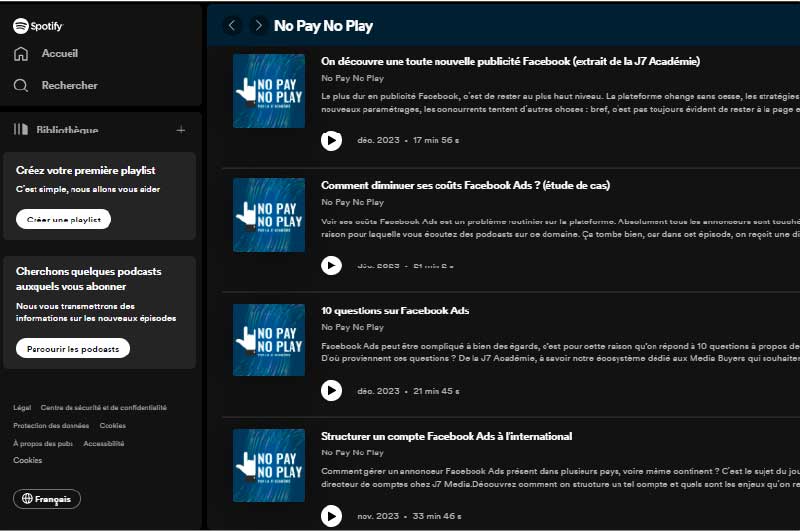Screen dimensions: 800x531
Task: Open Cookies link beside Protection des données
Action: click(113, 425)
